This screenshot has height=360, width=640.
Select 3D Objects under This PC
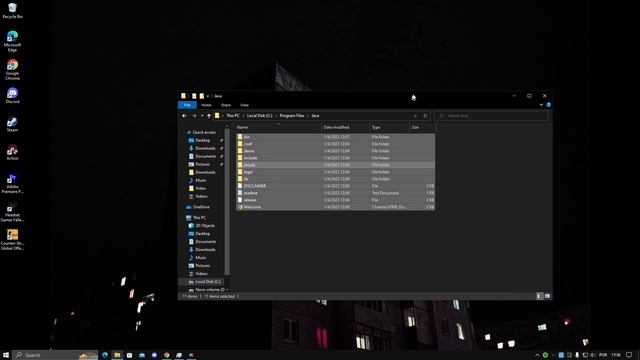coord(205,226)
